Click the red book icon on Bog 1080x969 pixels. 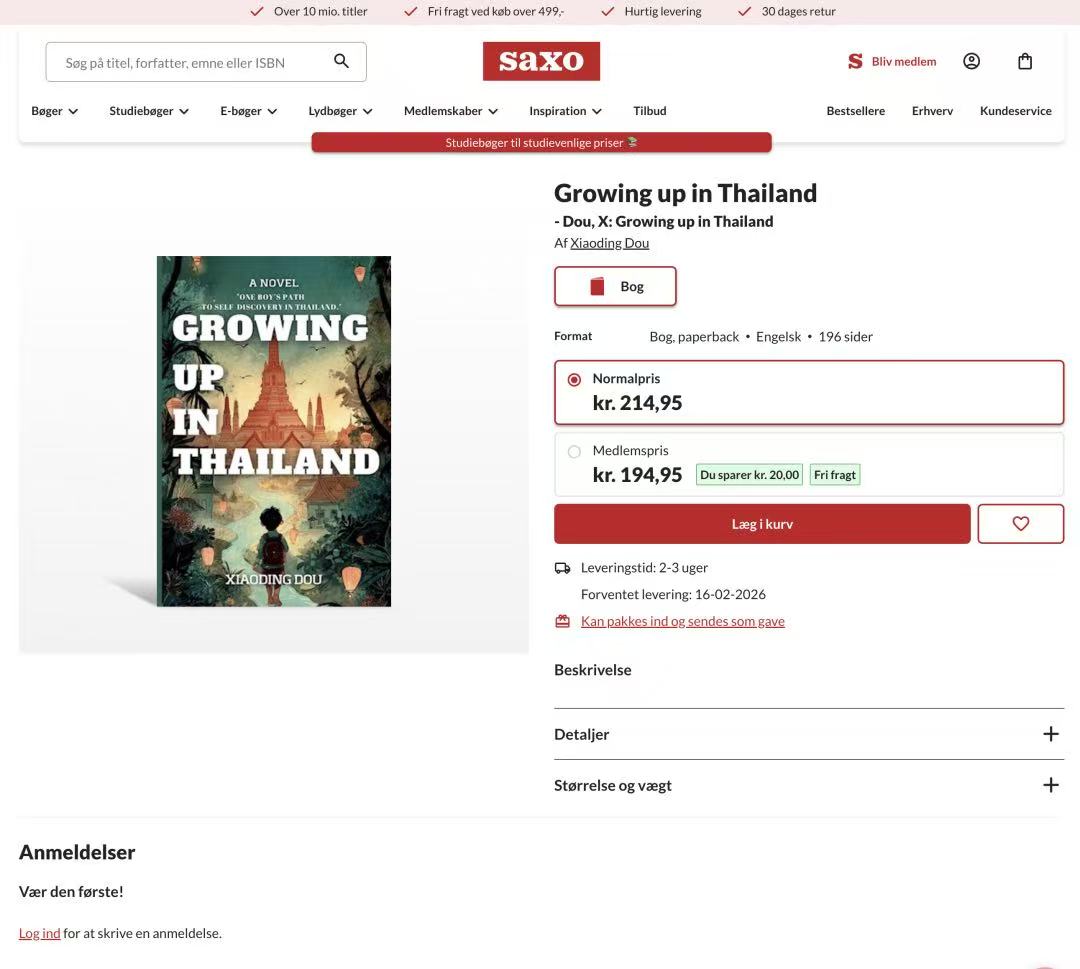click(598, 287)
